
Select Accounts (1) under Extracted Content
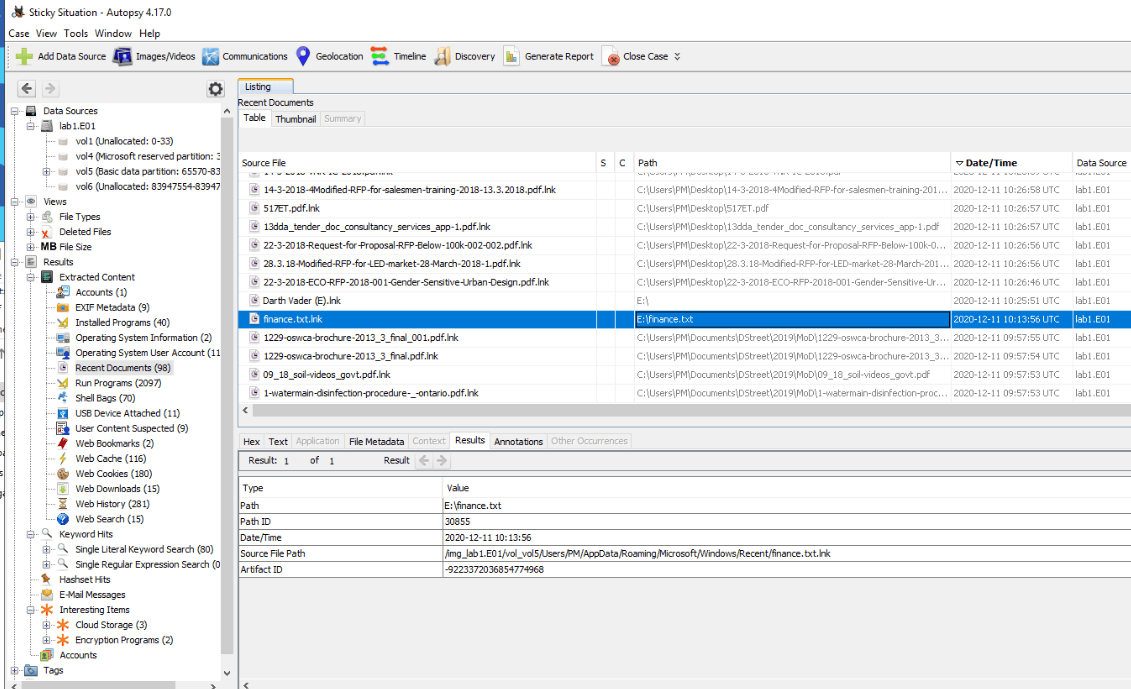click(x=101, y=292)
